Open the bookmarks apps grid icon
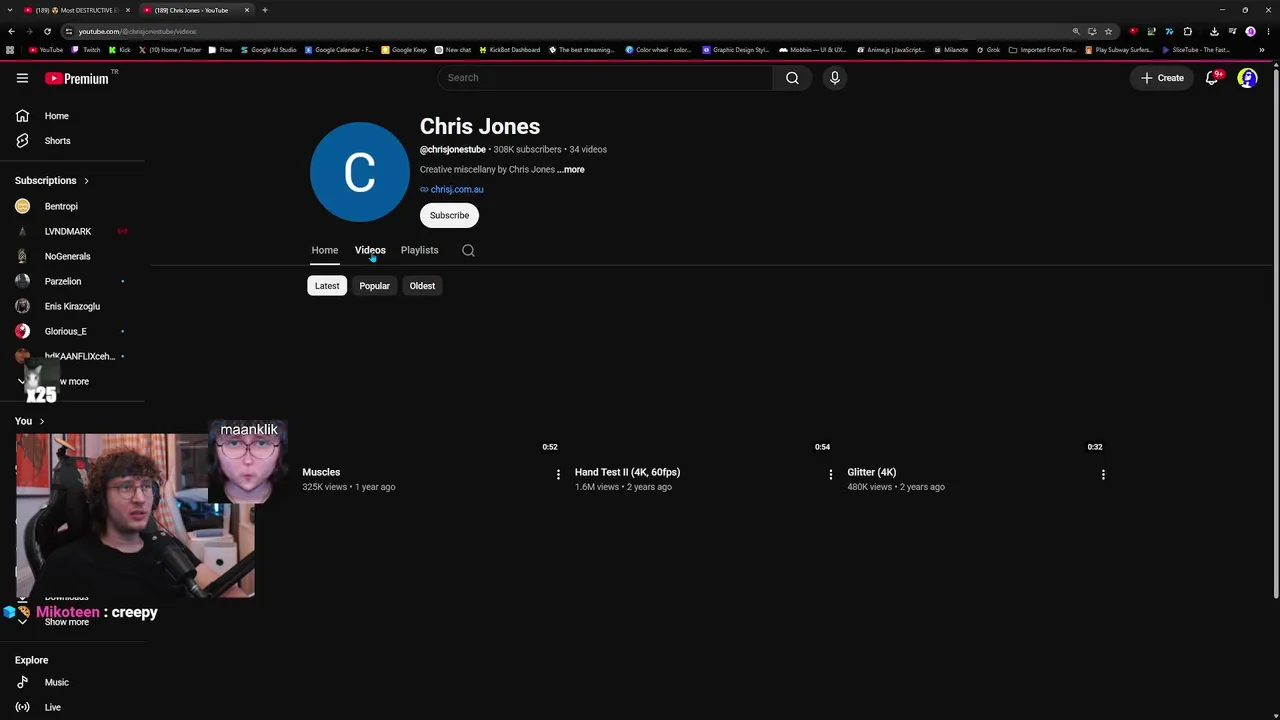Screen dimensions: 1280x720 point(10,50)
